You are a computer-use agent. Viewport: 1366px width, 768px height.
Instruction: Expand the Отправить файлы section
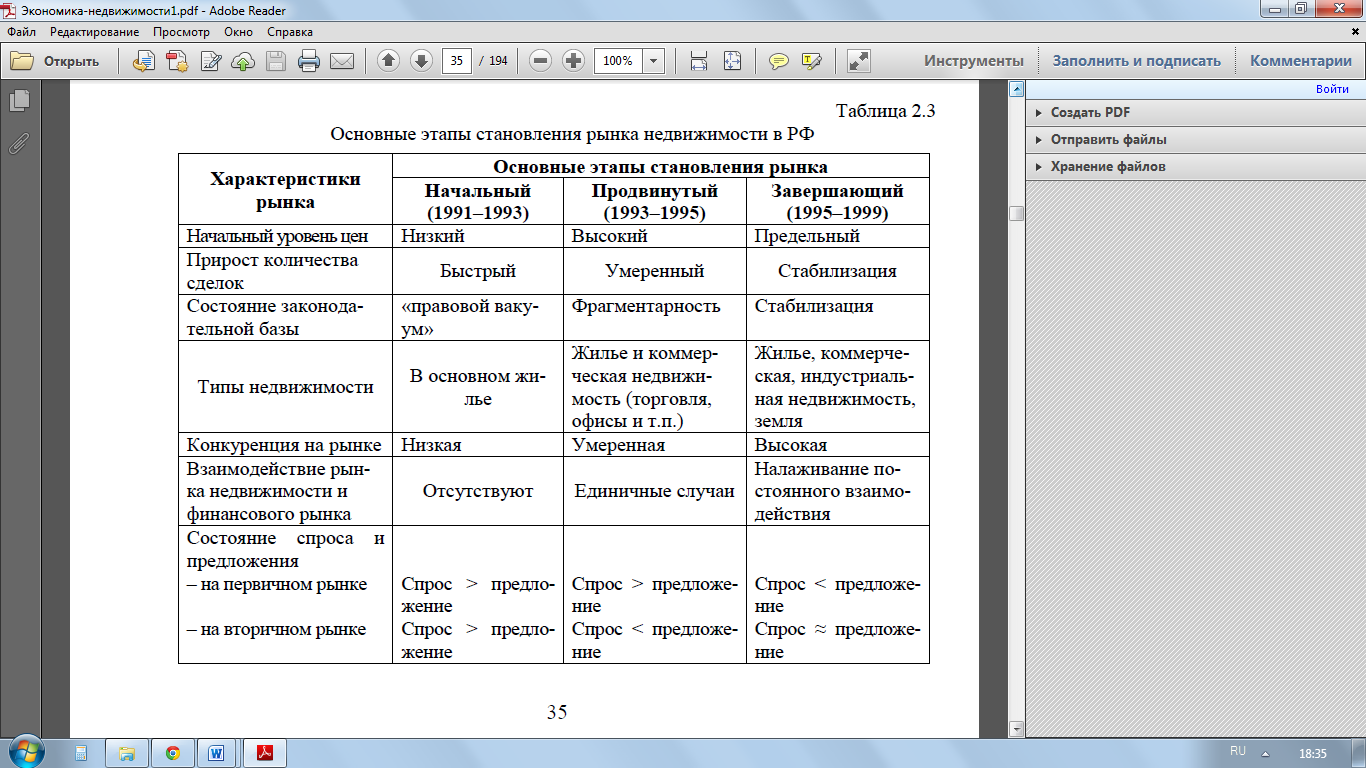pos(1108,140)
